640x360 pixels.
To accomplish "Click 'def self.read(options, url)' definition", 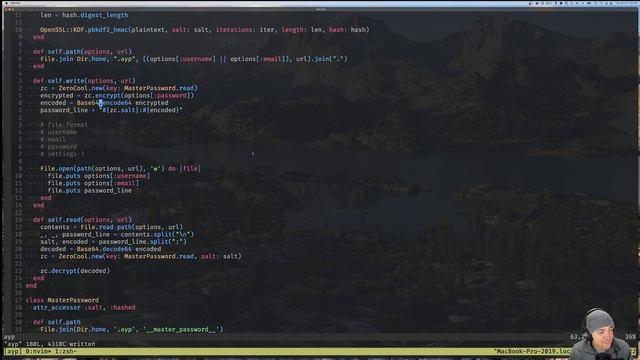I will click(x=82, y=220).
